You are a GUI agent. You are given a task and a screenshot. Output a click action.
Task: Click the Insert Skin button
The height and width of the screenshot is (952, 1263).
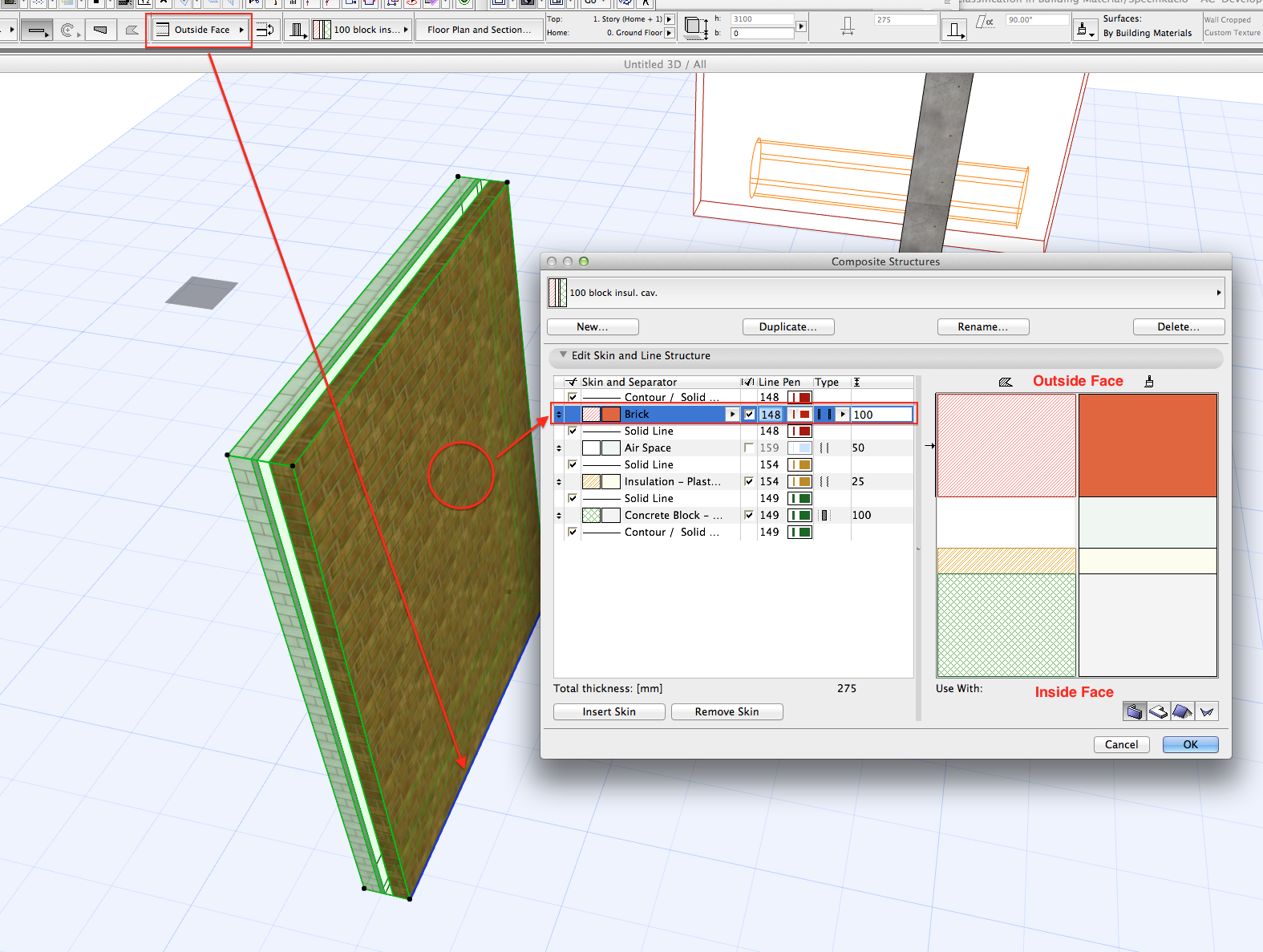pos(609,711)
